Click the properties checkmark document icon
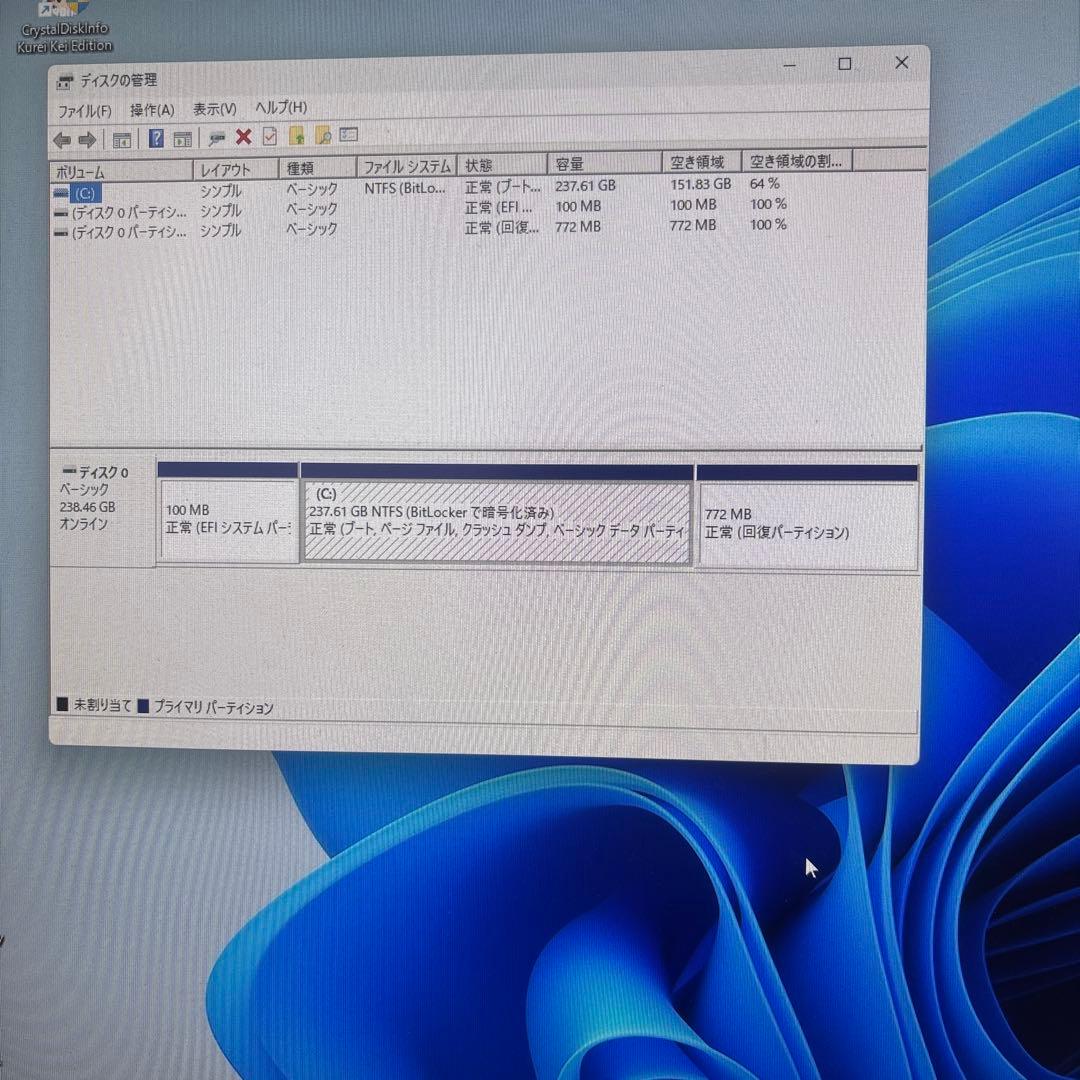Image resolution: width=1080 pixels, height=1080 pixels. pos(270,137)
